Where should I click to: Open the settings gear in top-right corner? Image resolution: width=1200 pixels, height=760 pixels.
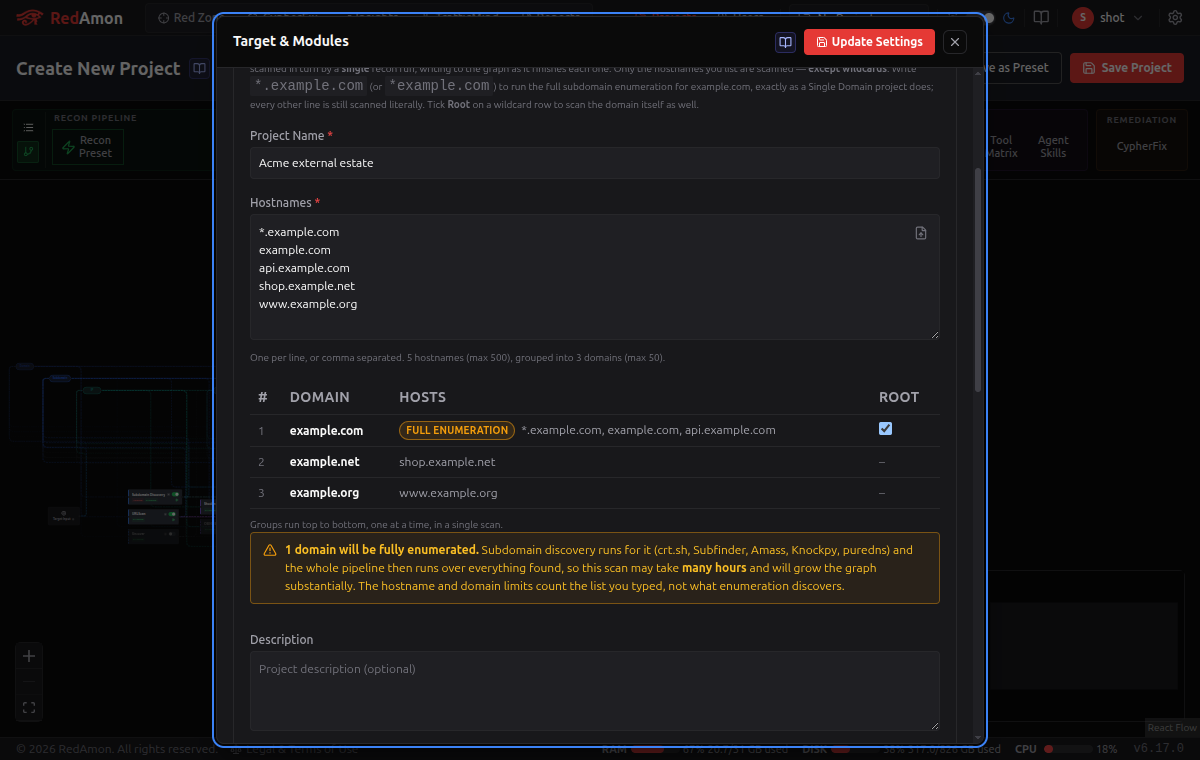1175,17
